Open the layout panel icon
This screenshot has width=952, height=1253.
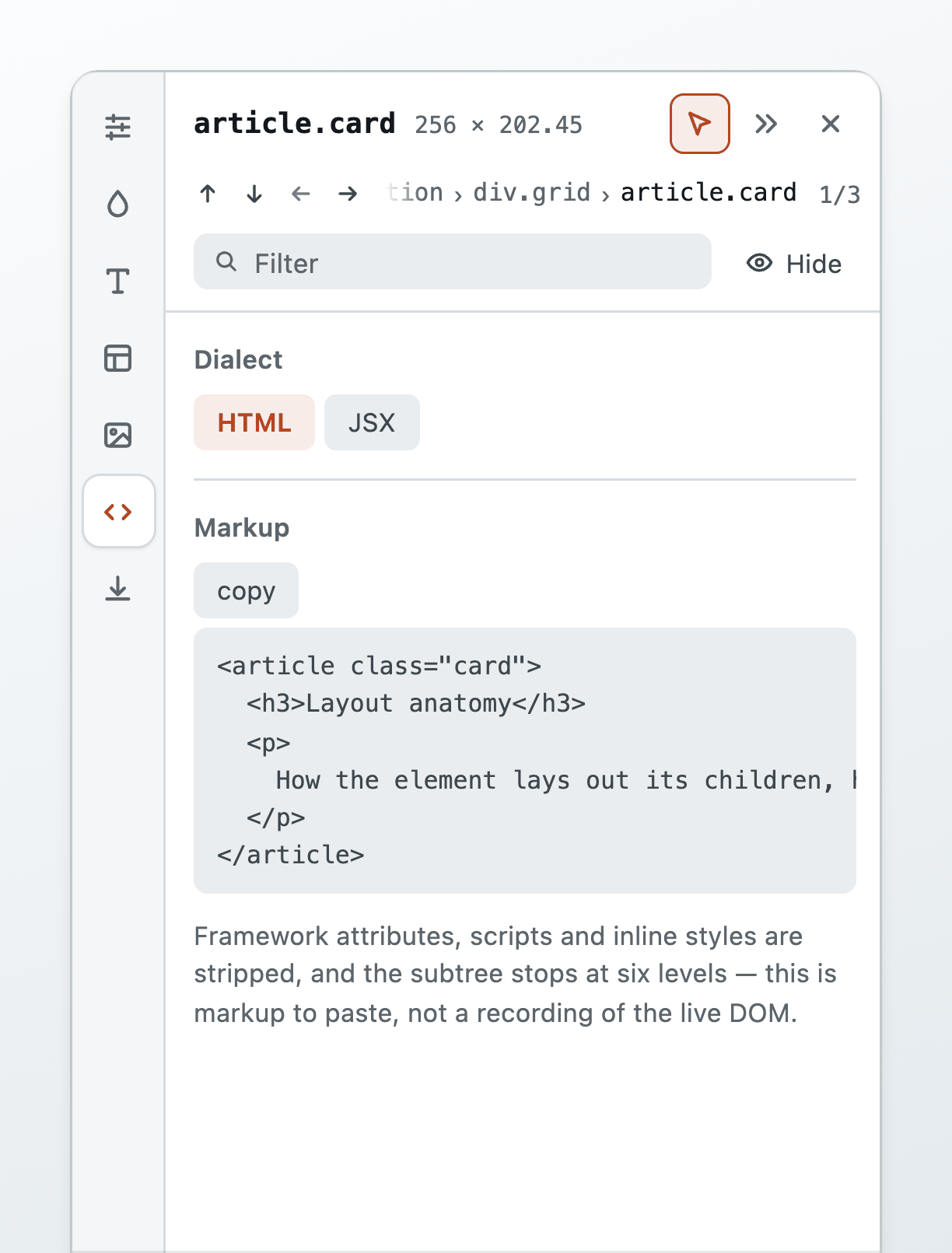tap(118, 358)
